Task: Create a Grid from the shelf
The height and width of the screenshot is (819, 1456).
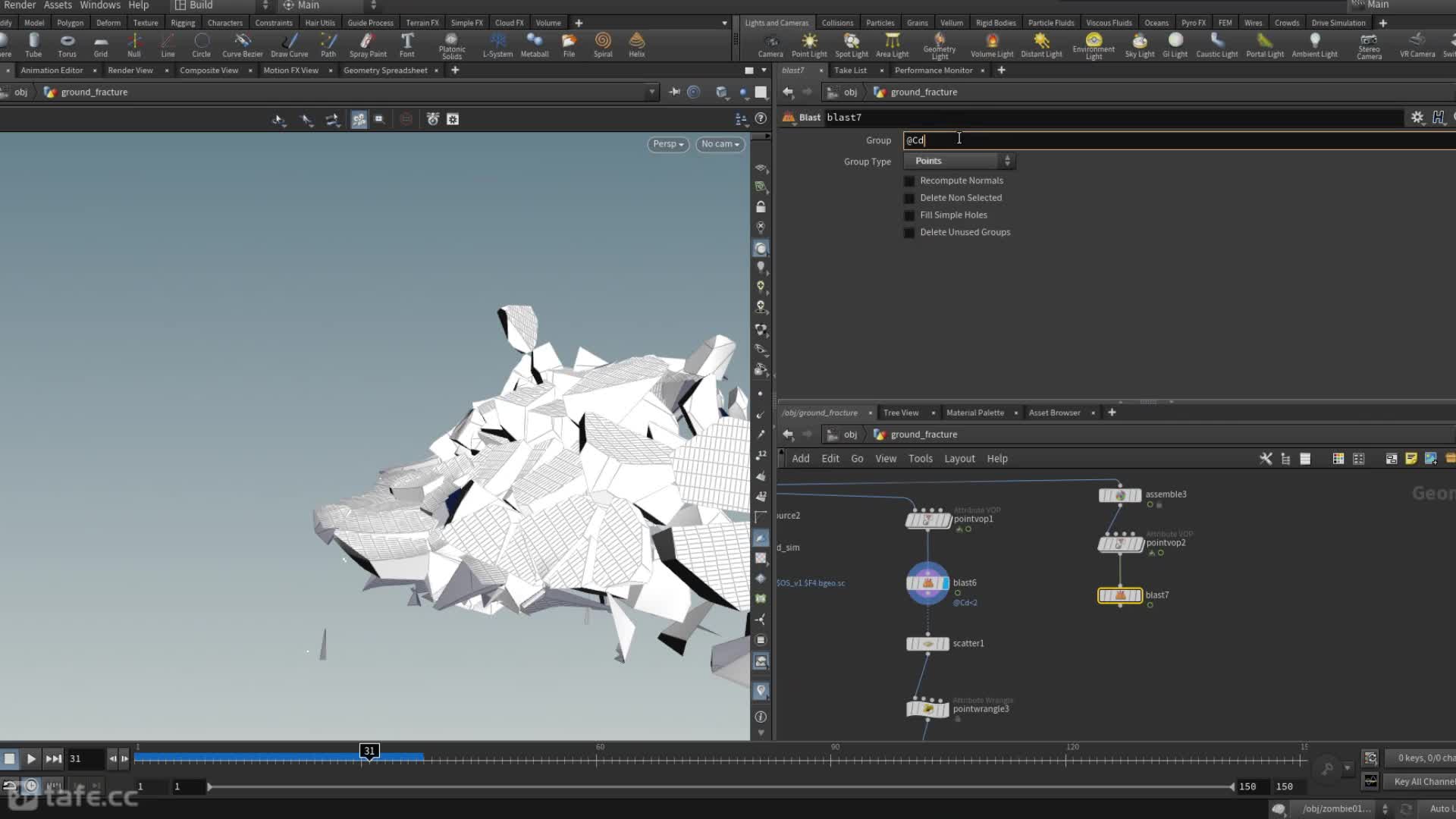Action: 100,45
